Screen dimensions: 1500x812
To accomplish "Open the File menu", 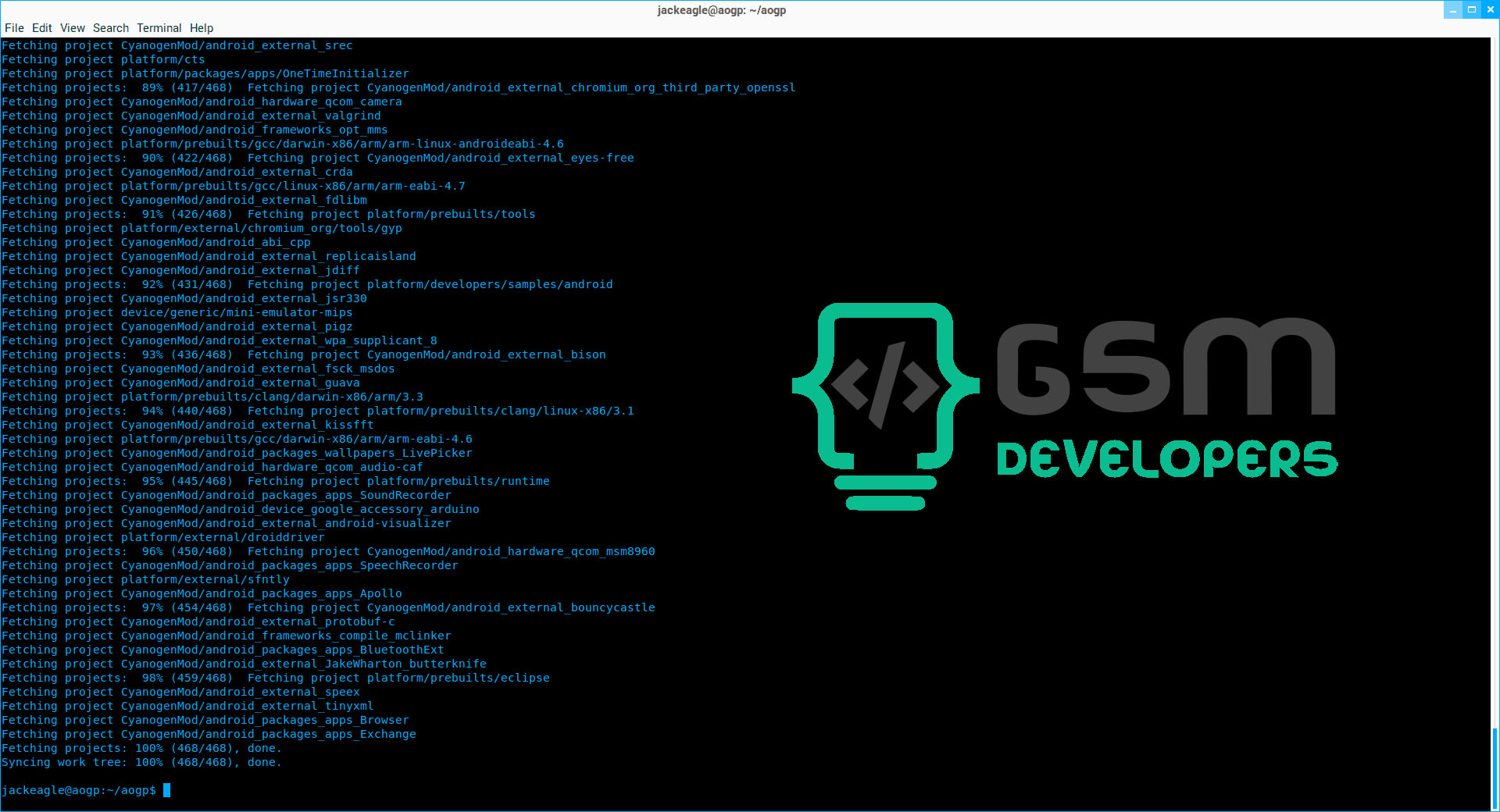I will (14, 28).
